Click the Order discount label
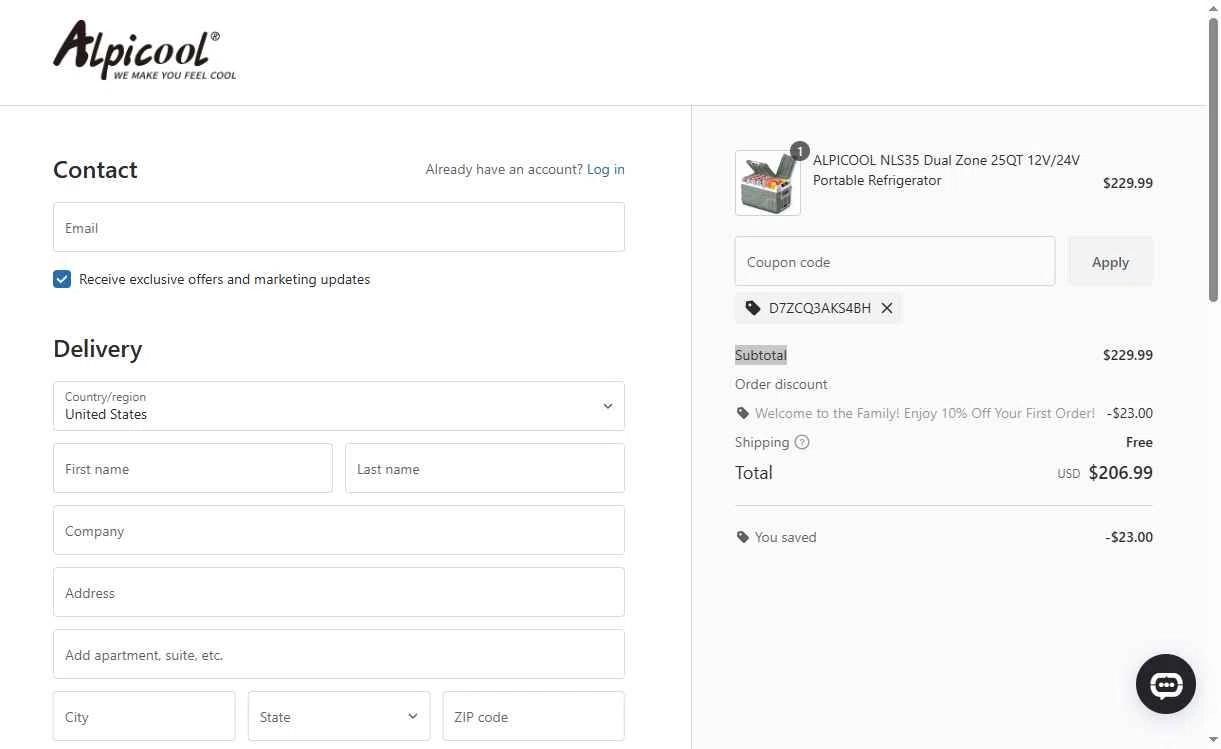Screen dimensions: 1221x749 781,384
